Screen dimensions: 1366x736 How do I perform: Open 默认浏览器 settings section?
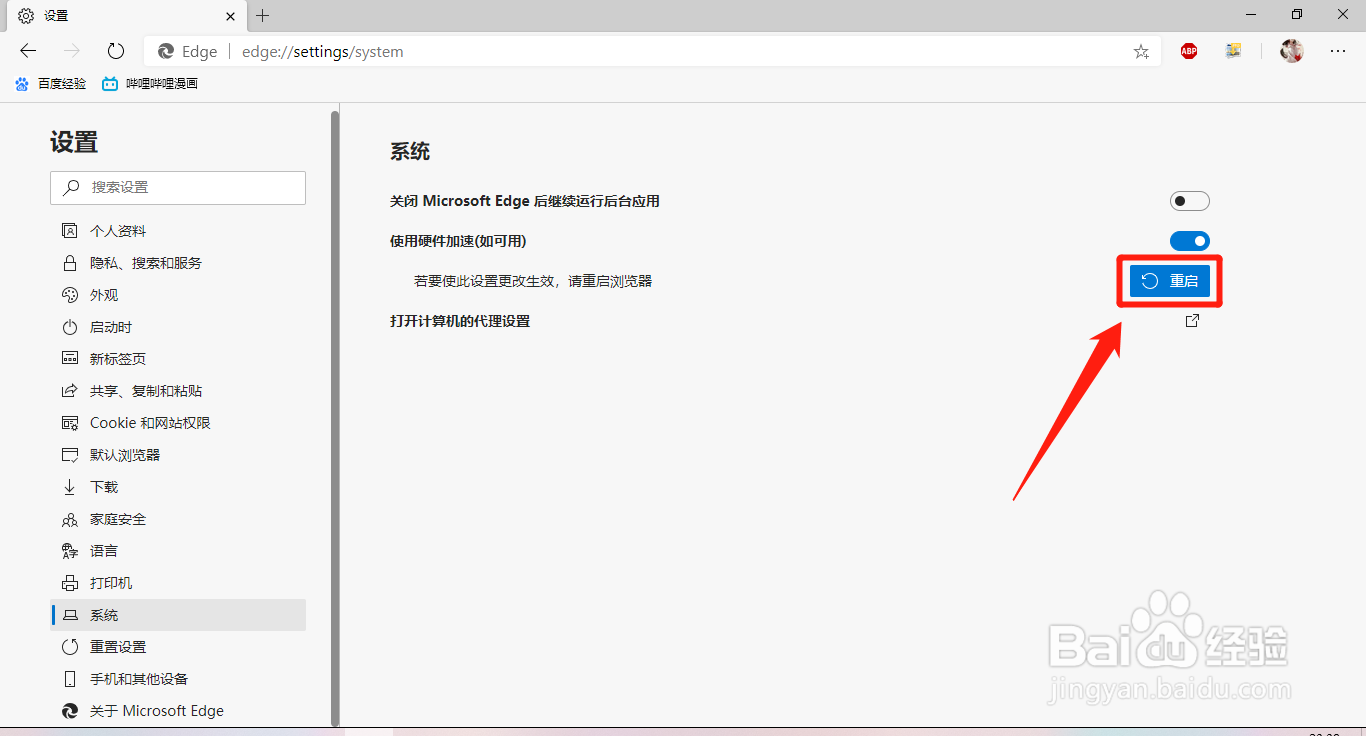tap(178, 455)
